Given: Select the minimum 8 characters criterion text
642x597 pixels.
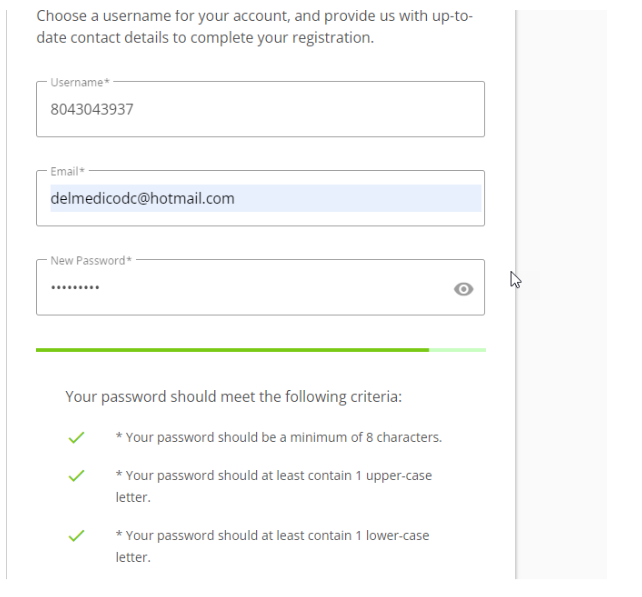Looking at the screenshot, I should (278, 438).
